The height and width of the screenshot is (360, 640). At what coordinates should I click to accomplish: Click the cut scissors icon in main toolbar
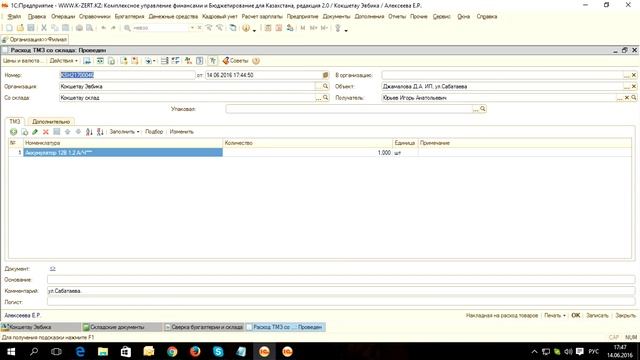[x=44, y=28]
